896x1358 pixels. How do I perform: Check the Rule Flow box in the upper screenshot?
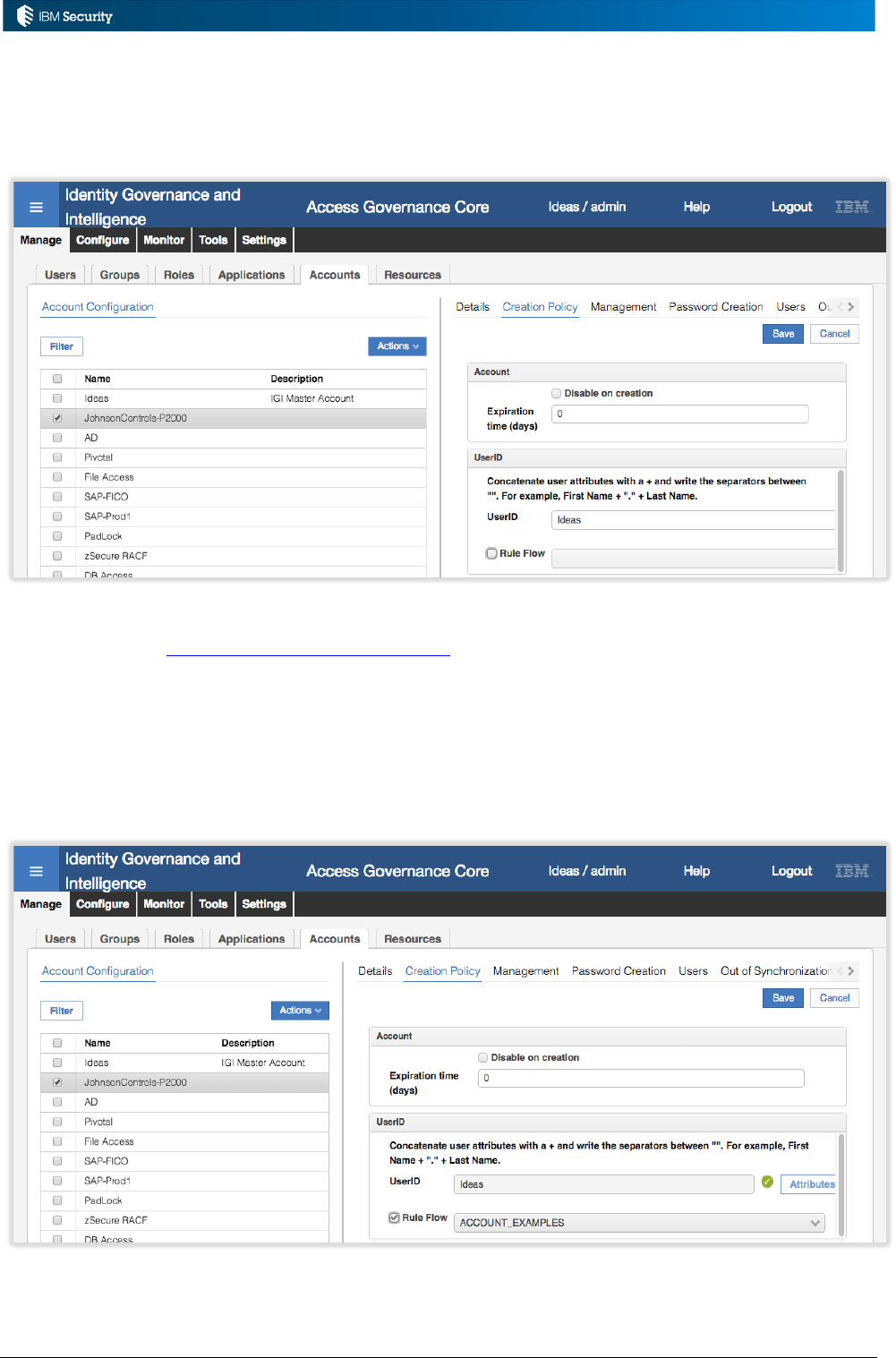491,553
